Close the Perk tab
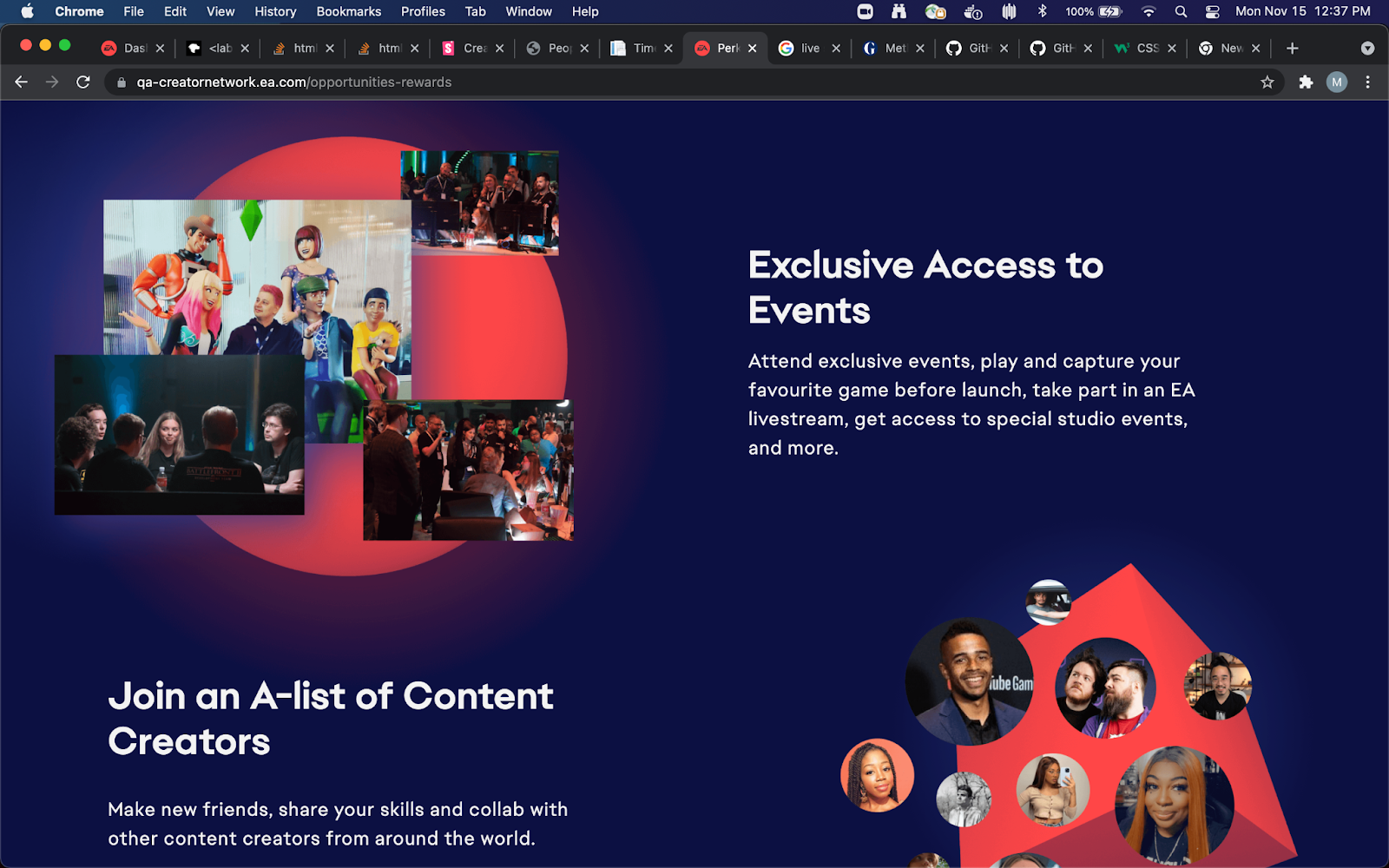Image resolution: width=1389 pixels, height=868 pixels. 753,49
